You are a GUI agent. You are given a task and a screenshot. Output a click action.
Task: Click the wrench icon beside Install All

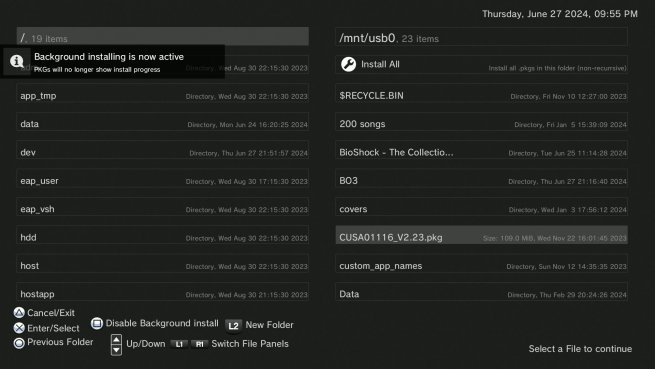point(348,64)
